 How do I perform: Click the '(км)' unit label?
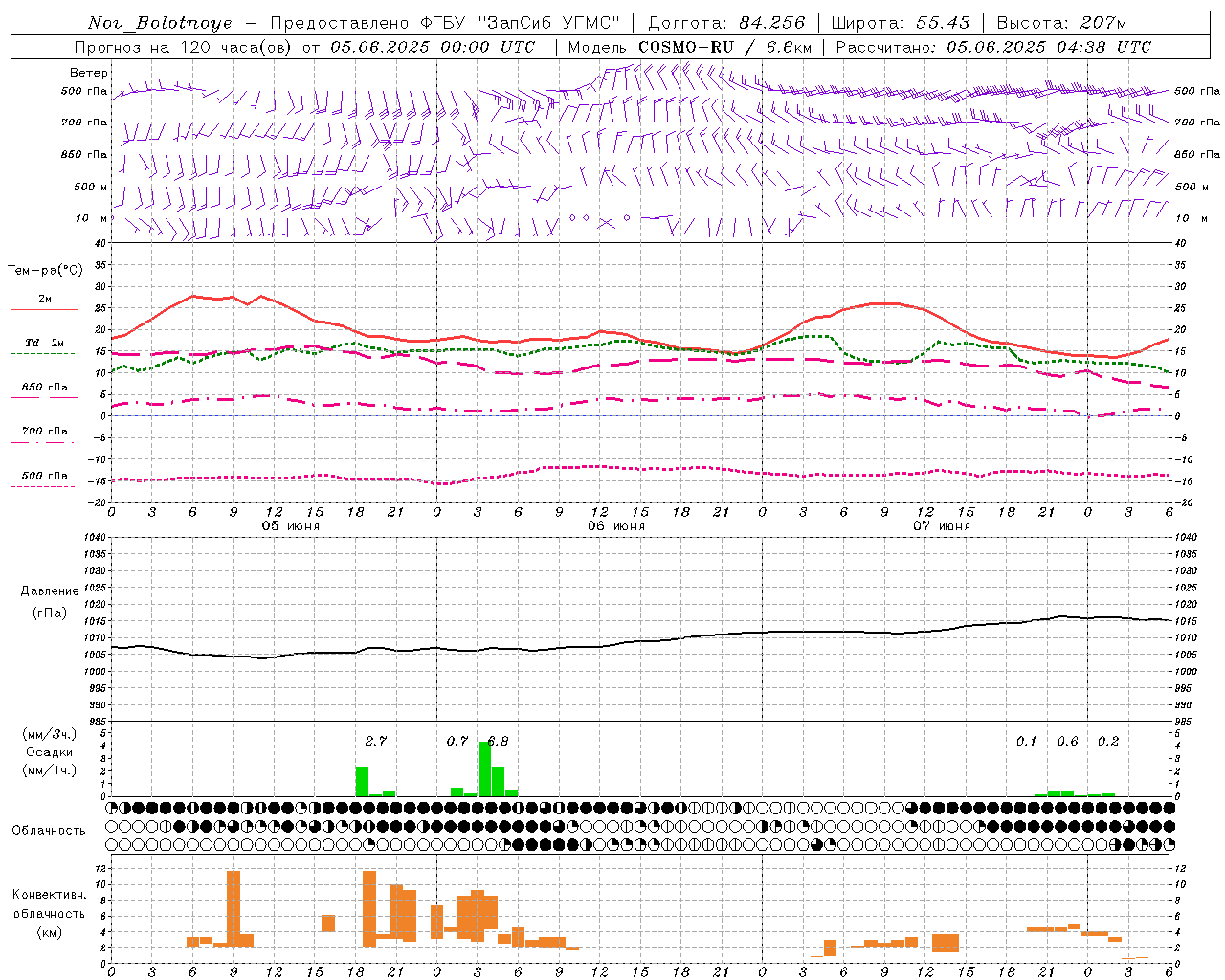click(49, 932)
